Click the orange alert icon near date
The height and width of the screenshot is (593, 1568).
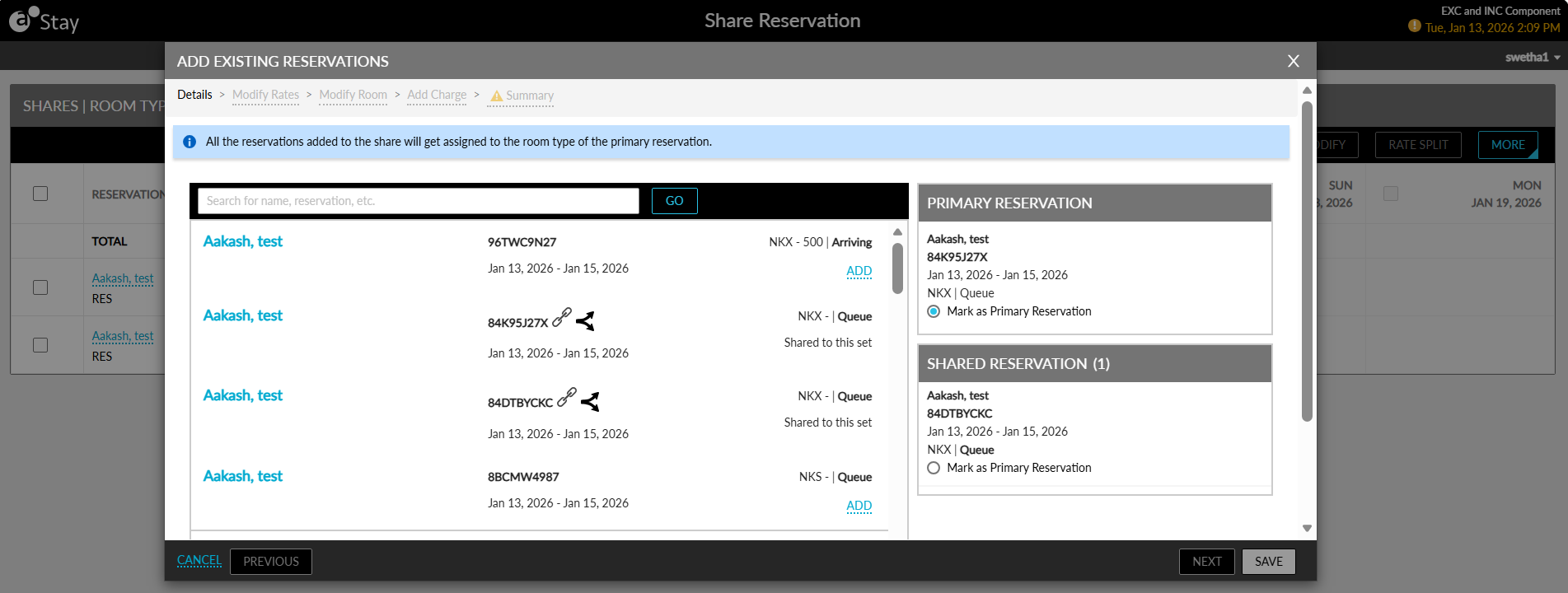[1415, 26]
